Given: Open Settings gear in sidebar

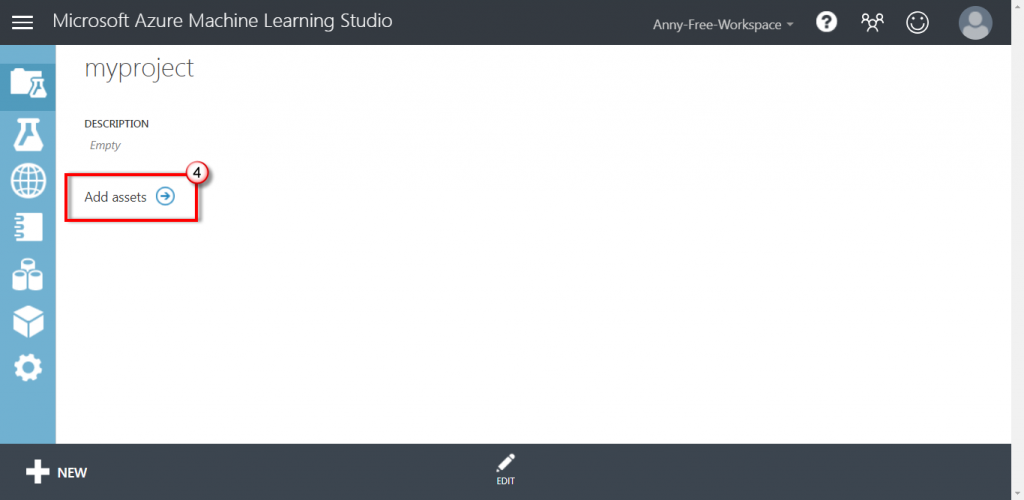Looking at the screenshot, I should (x=27, y=368).
